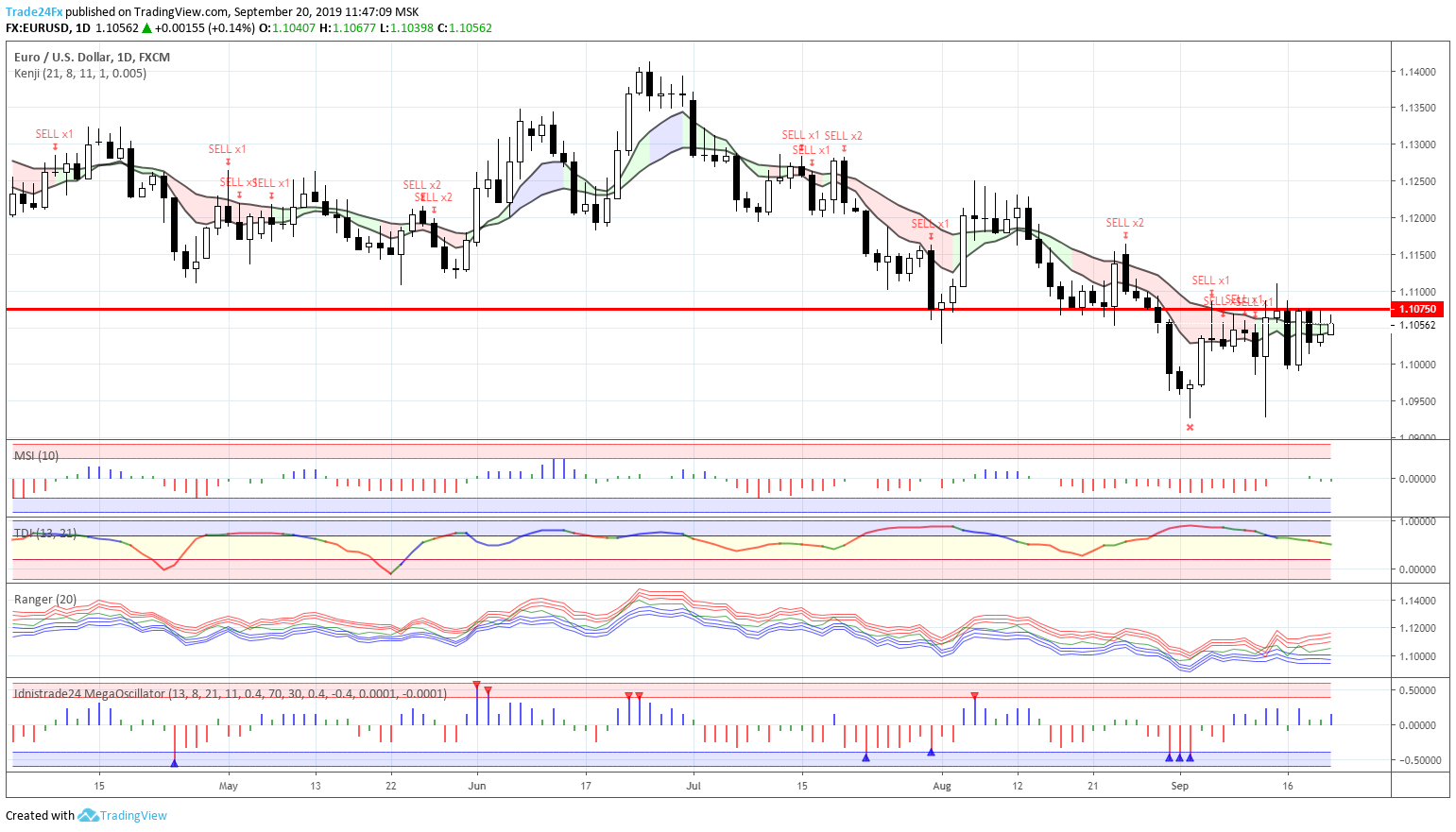Screen dimensions: 1456x832
Task: Click the 21 date label on the time axis
Action: [1093, 785]
